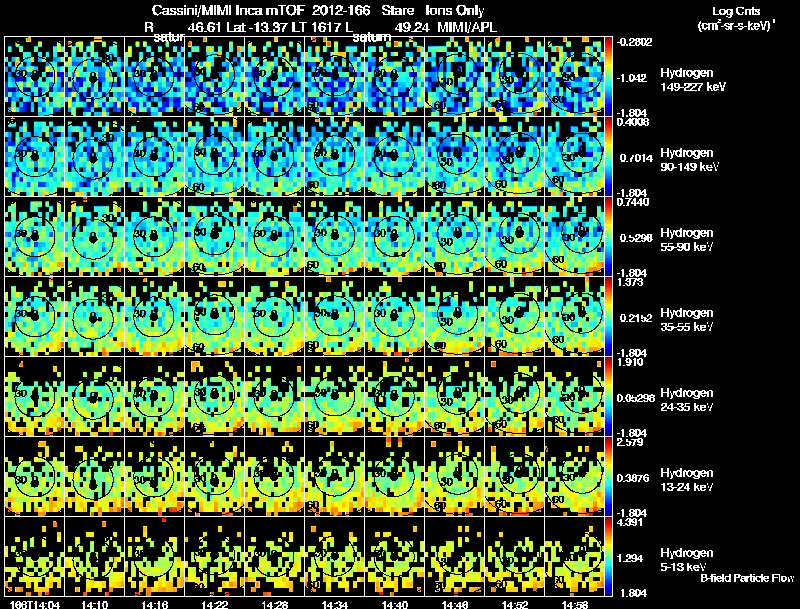Screen dimensions: 800x609
Task: Select the 35-55 keV panel at 14:46
Action: (x=455, y=316)
